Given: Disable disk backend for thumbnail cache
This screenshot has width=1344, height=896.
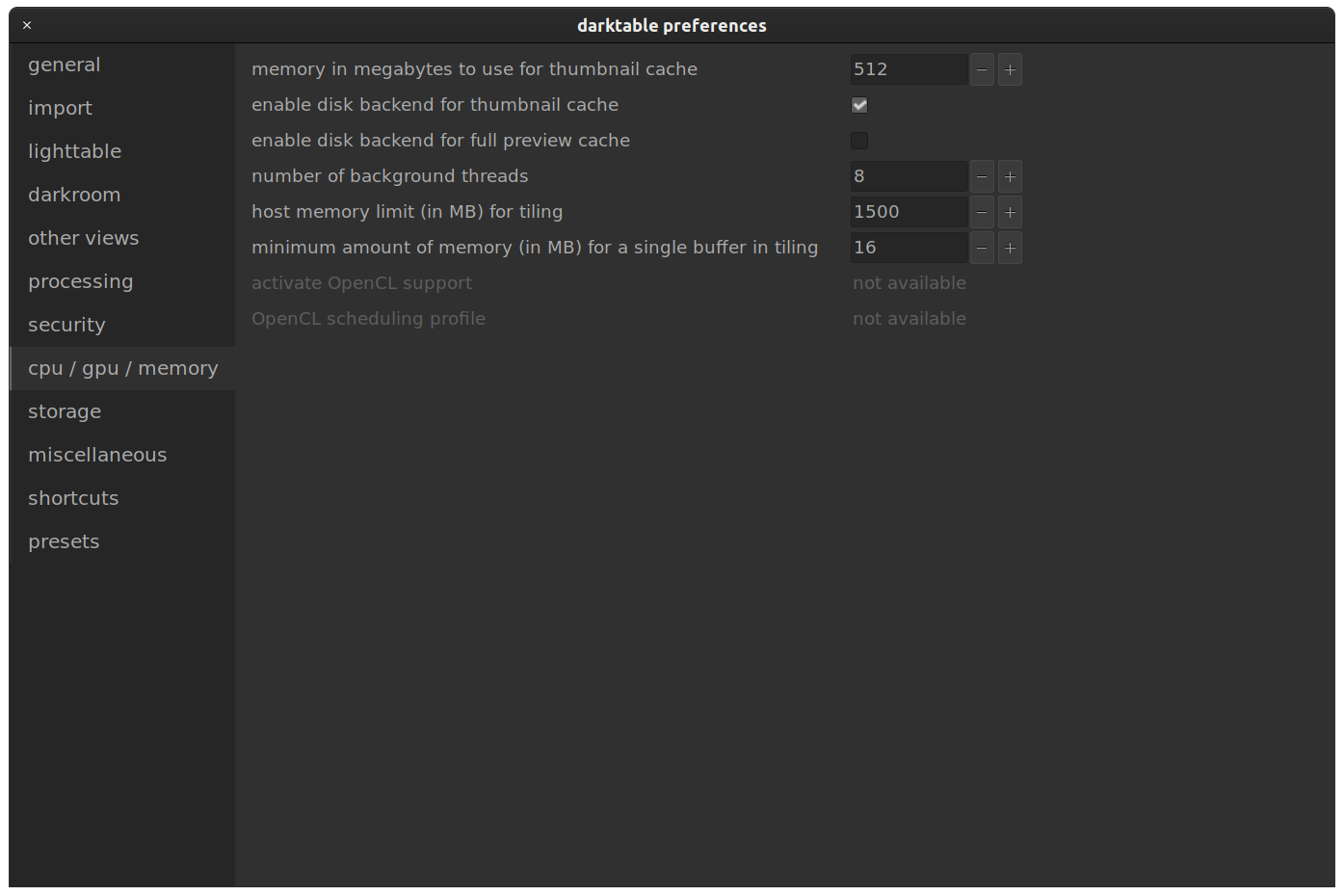Looking at the screenshot, I should 859,105.
